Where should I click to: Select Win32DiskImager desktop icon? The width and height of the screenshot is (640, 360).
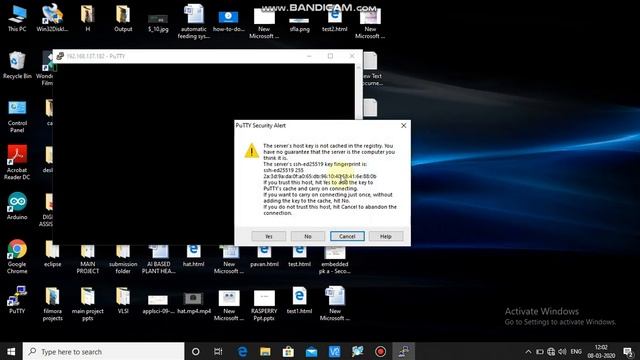(52, 18)
